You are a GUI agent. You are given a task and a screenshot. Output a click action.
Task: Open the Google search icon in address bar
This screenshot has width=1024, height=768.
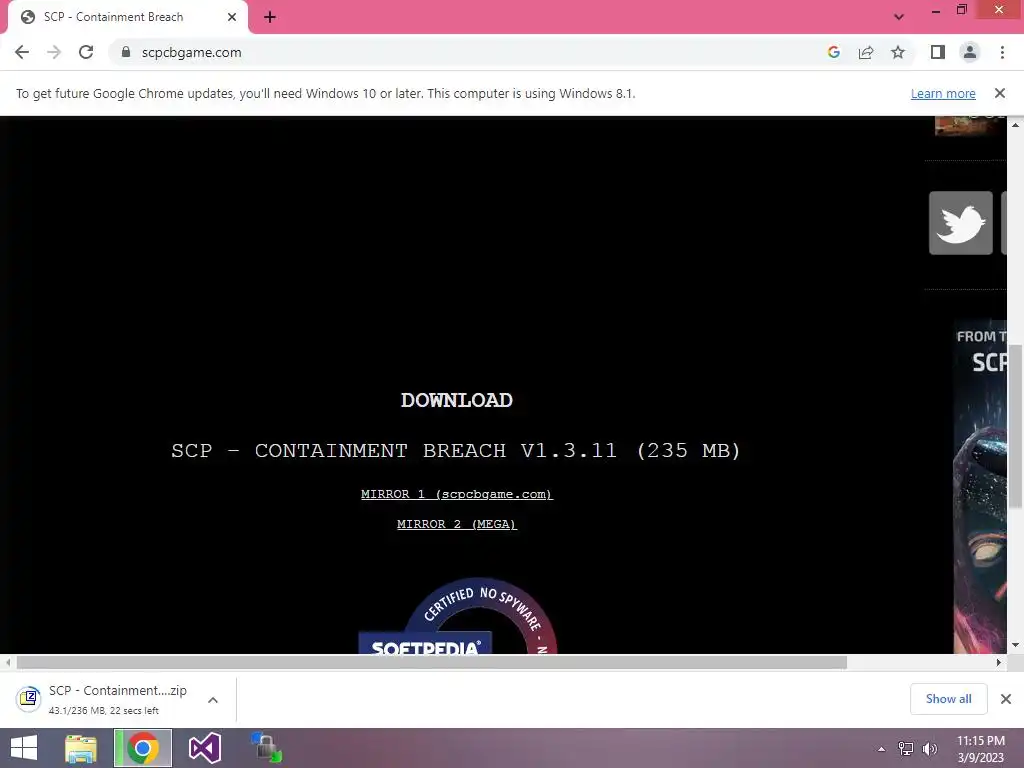833,52
